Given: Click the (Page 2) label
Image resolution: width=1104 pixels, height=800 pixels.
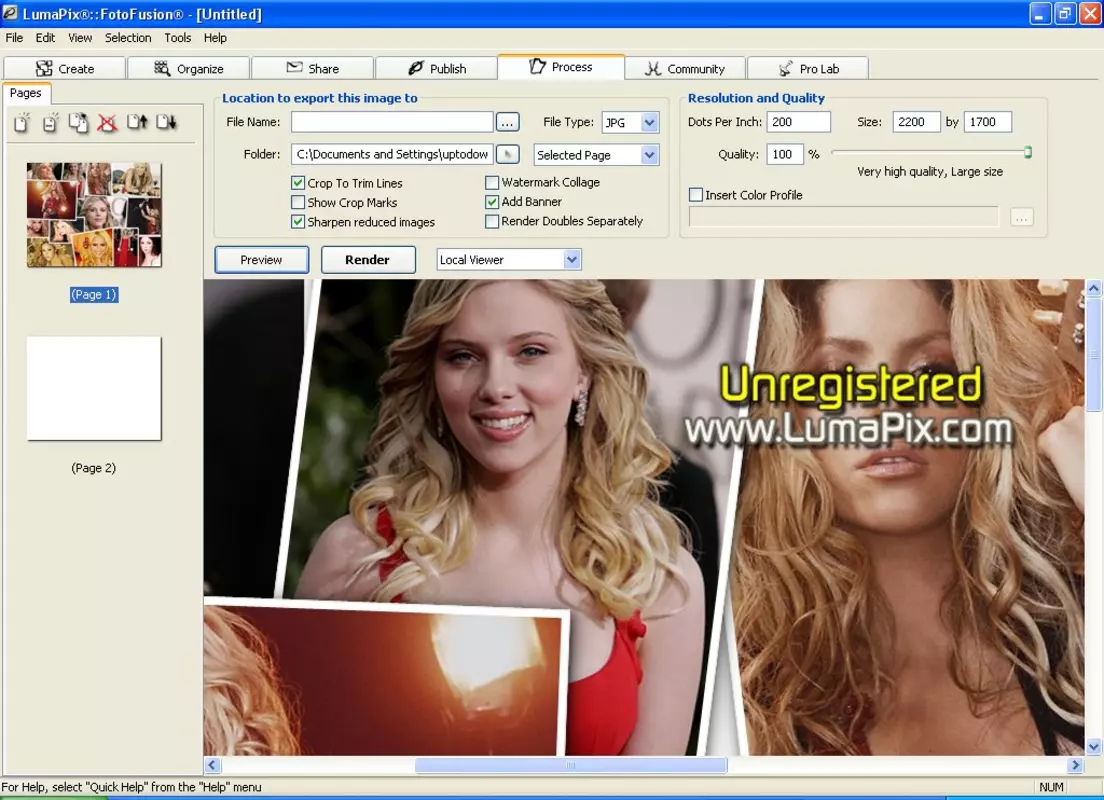Looking at the screenshot, I should 94,468.
